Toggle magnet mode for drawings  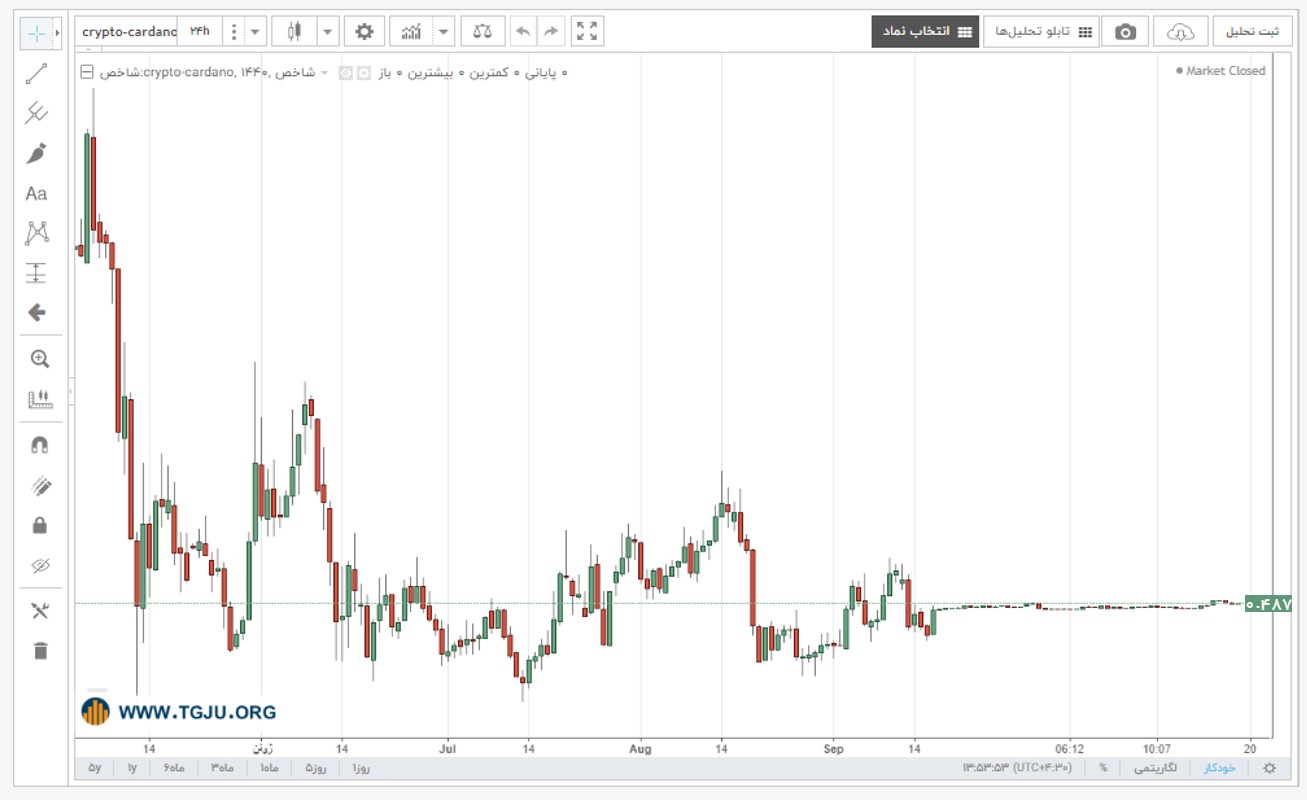pyautogui.click(x=40, y=445)
